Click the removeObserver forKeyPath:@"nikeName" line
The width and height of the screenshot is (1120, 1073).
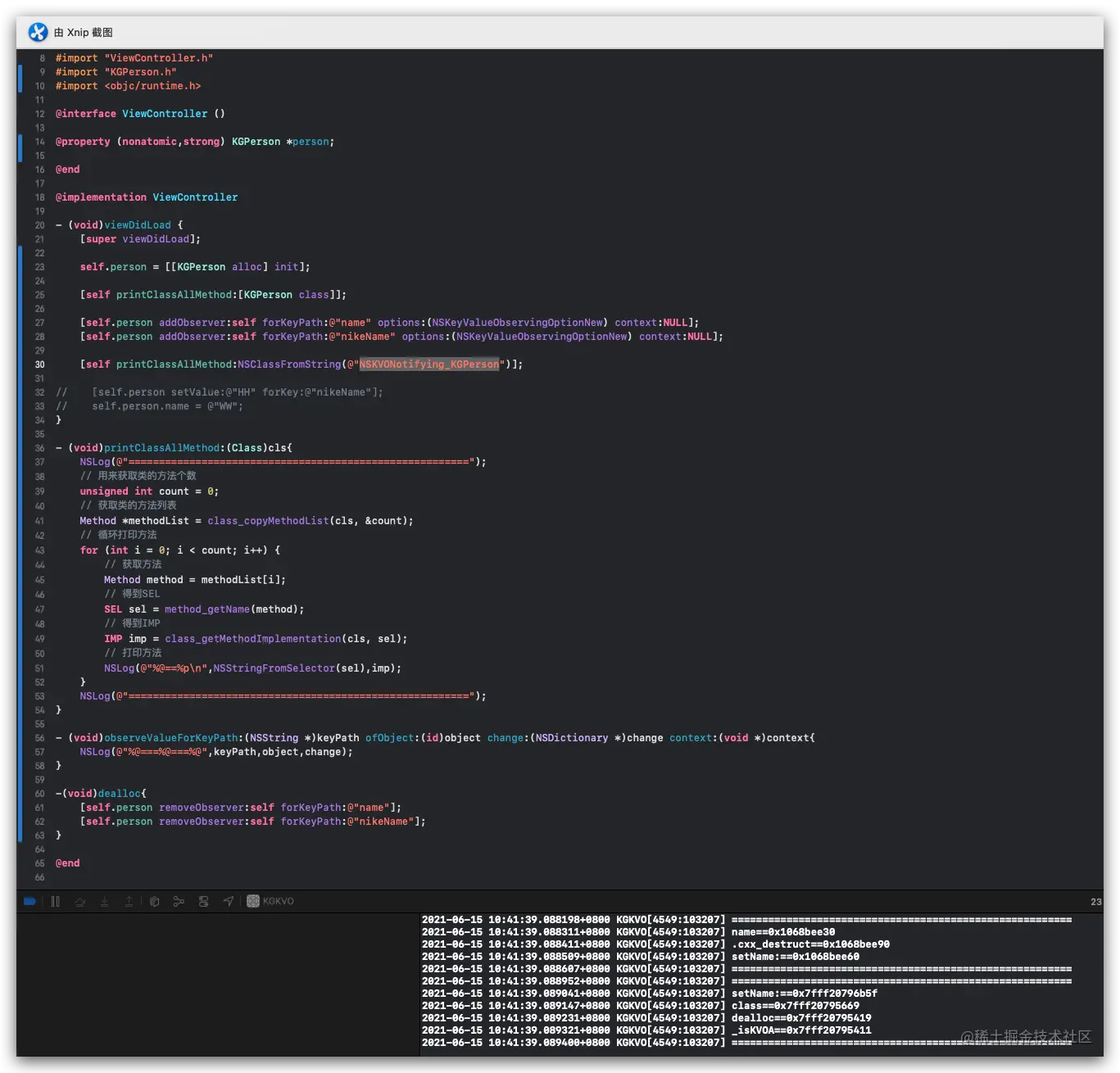click(252, 822)
